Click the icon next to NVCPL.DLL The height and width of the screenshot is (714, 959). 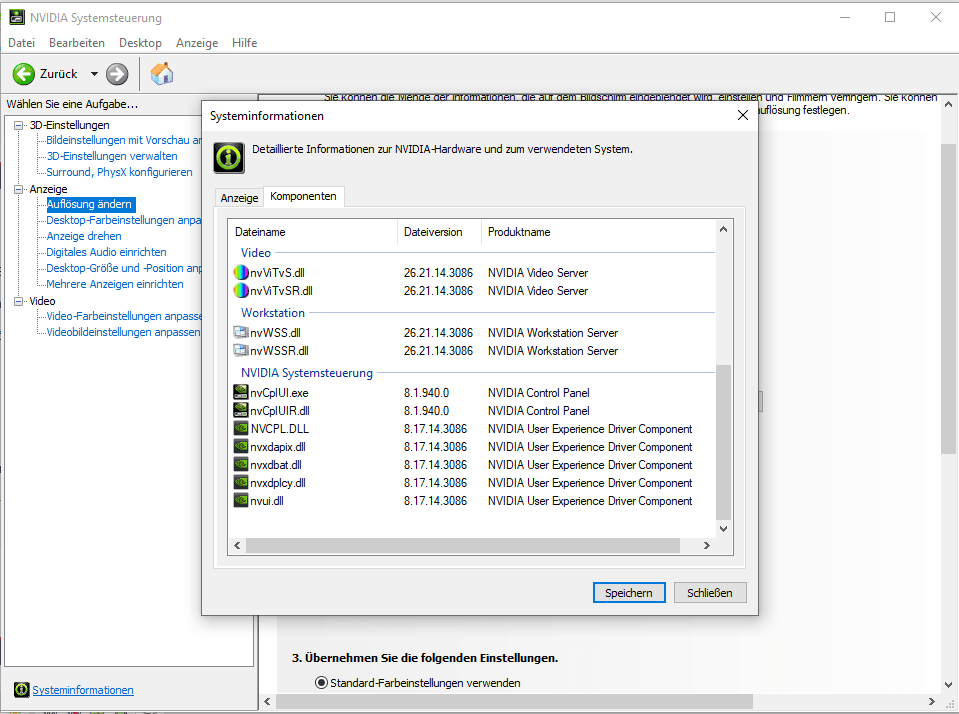(x=241, y=428)
